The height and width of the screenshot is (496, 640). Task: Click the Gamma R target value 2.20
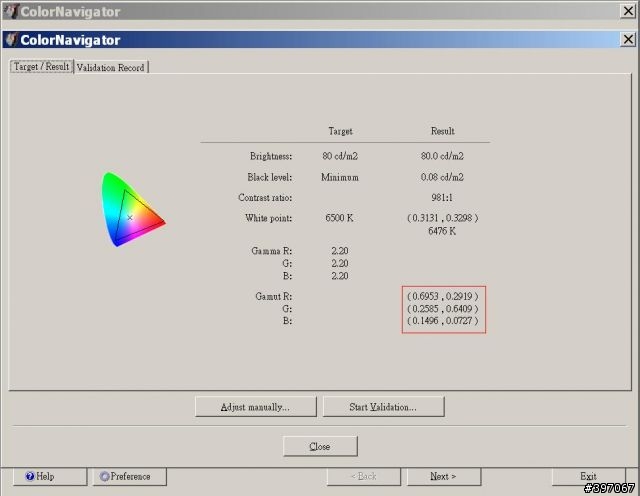[x=340, y=251]
